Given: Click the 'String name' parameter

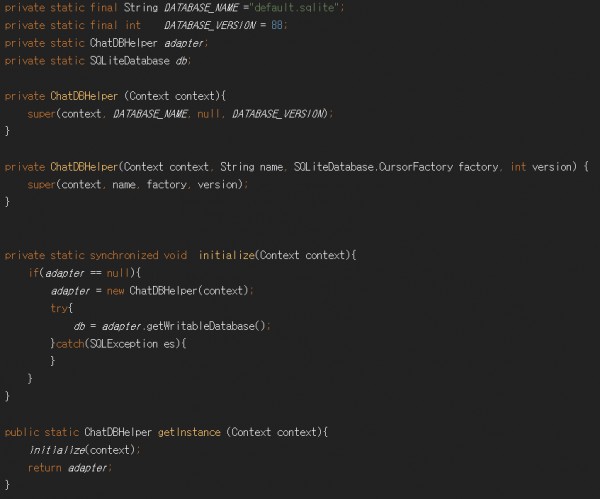Looking at the screenshot, I should pyautogui.click(x=251, y=167).
